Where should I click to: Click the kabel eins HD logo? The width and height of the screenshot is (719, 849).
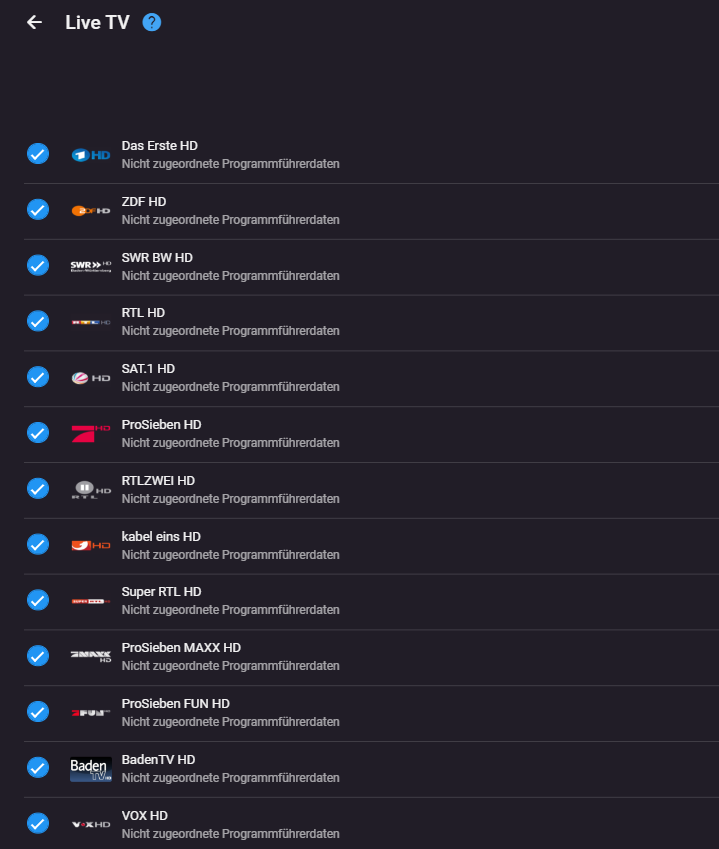[91, 545]
